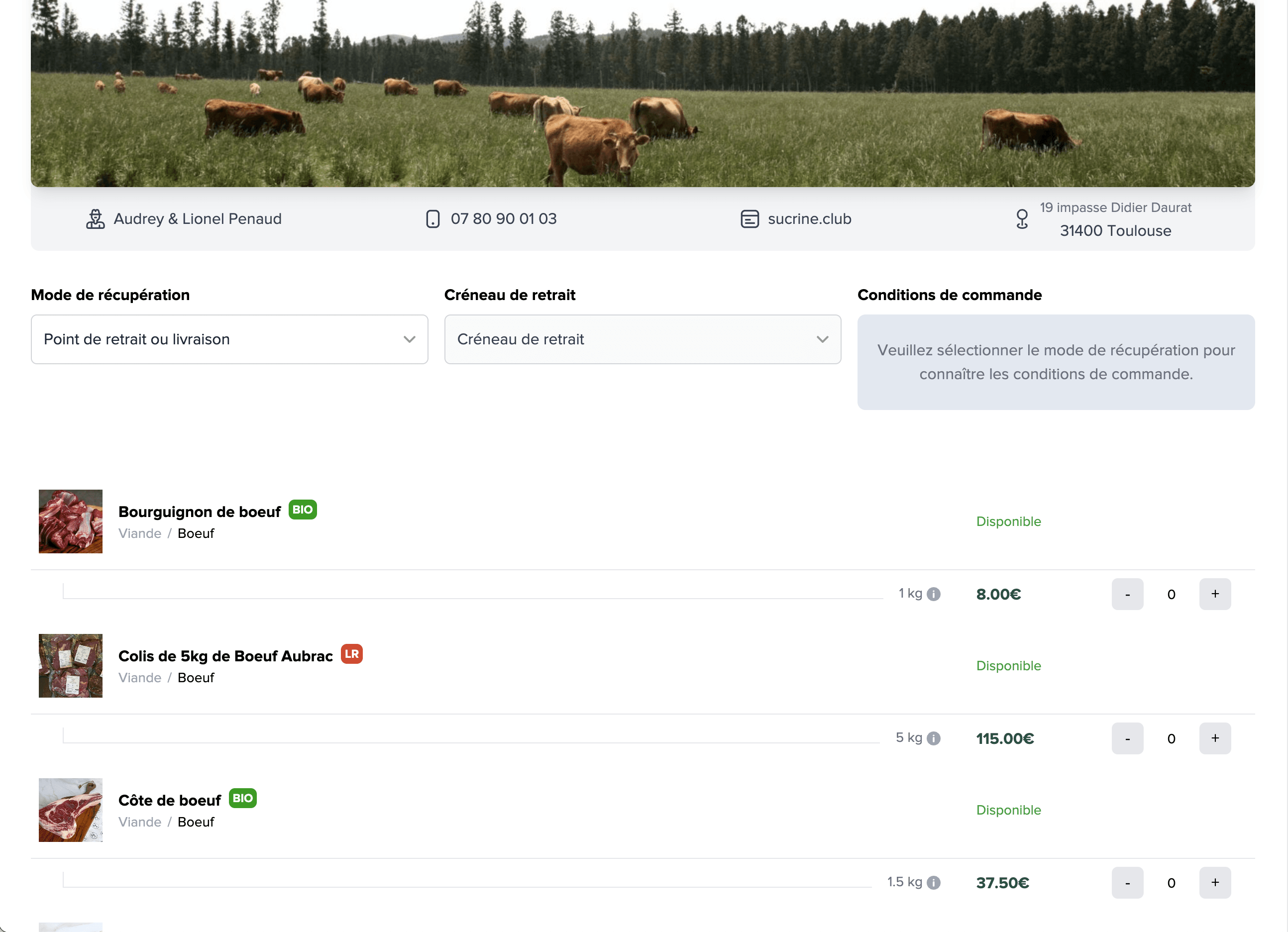Screen dimensions: 1288x932
Task: Decrease quantity of Bourguignon de boeuf
Action: [1127, 594]
